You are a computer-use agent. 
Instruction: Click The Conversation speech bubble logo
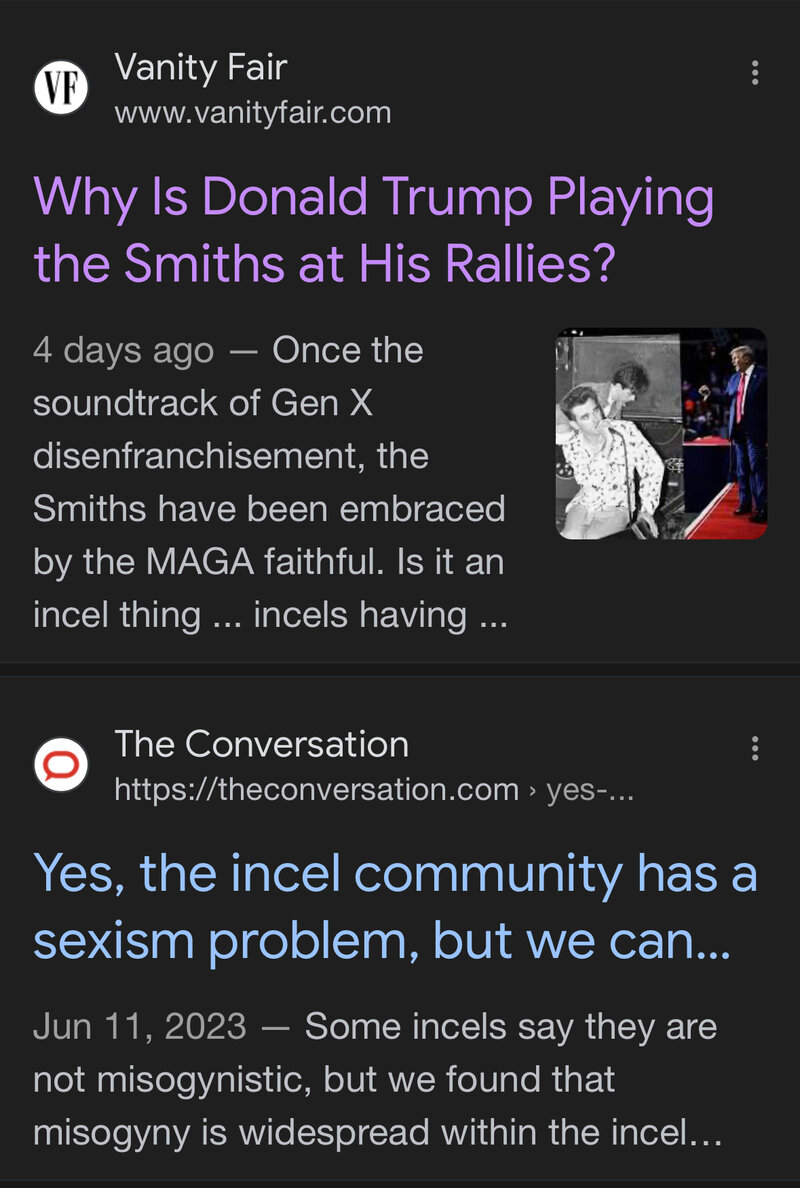61,766
